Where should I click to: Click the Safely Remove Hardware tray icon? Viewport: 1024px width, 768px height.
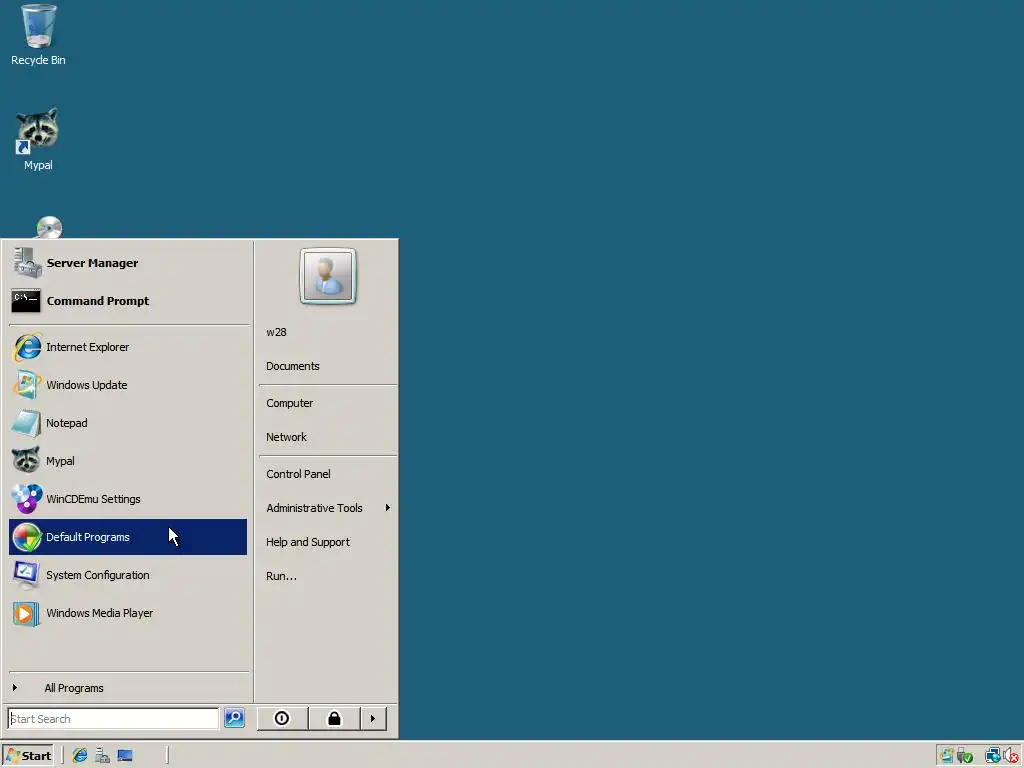coord(965,756)
